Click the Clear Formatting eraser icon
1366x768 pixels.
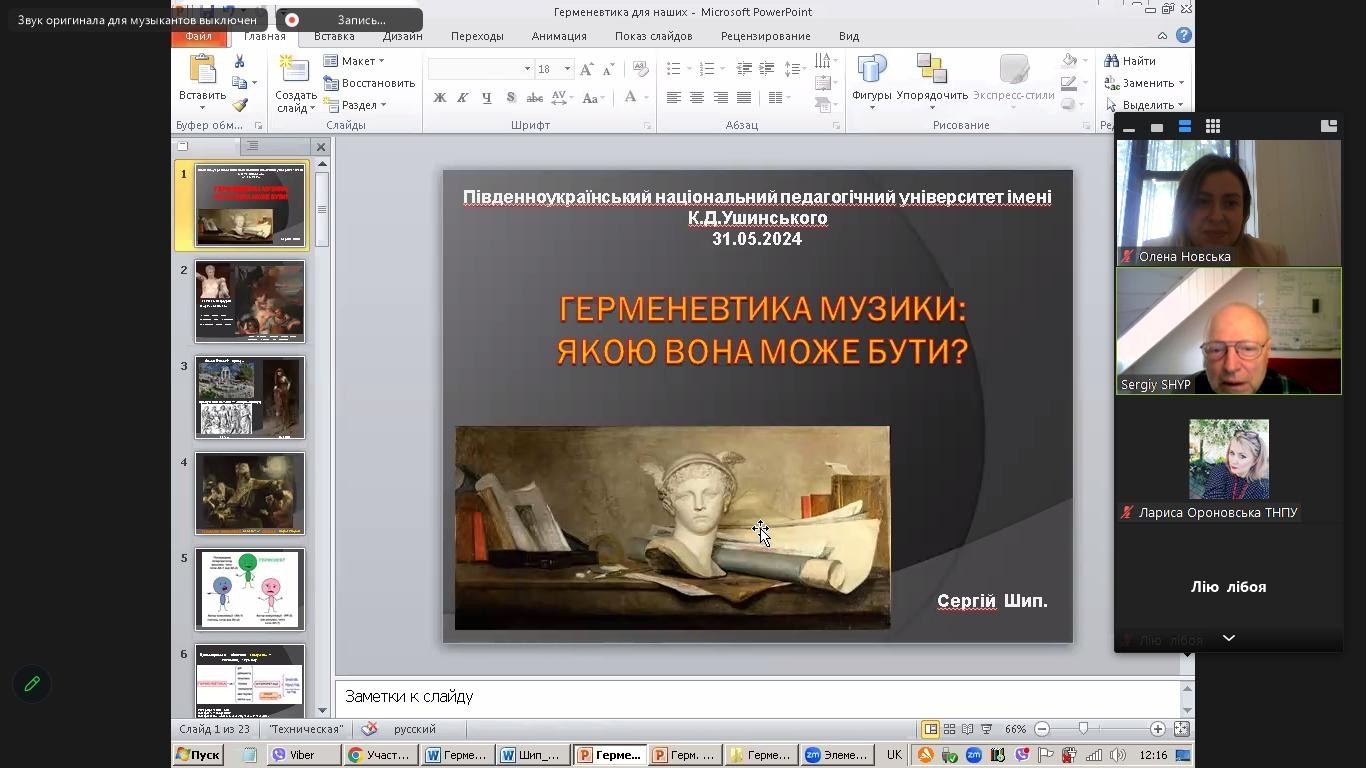(x=641, y=69)
